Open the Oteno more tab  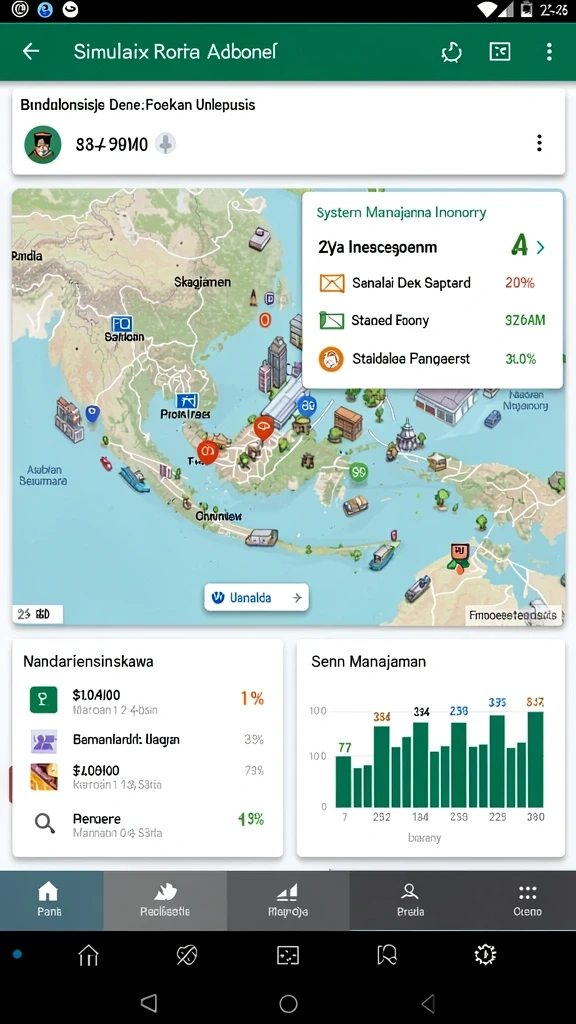point(527,900)
